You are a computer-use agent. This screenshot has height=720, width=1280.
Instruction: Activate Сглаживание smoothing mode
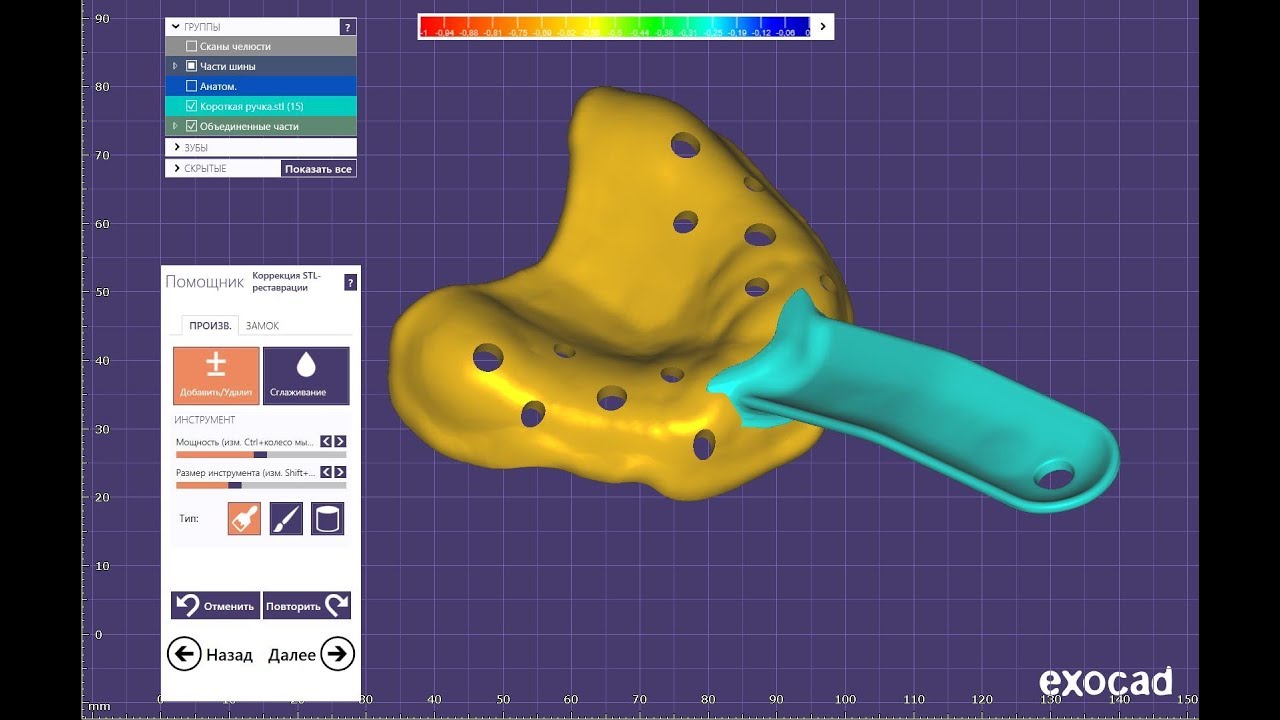pyautogui.click(x=306, y=376)
